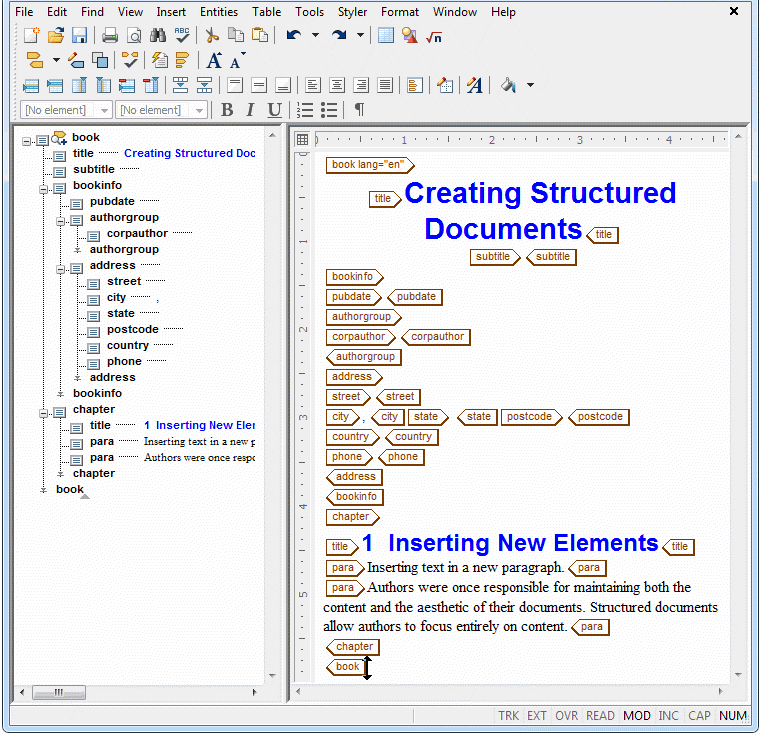Select the postcode tree item
The width and height of the screenshot is (761, 735).
(x=133, y=329)
